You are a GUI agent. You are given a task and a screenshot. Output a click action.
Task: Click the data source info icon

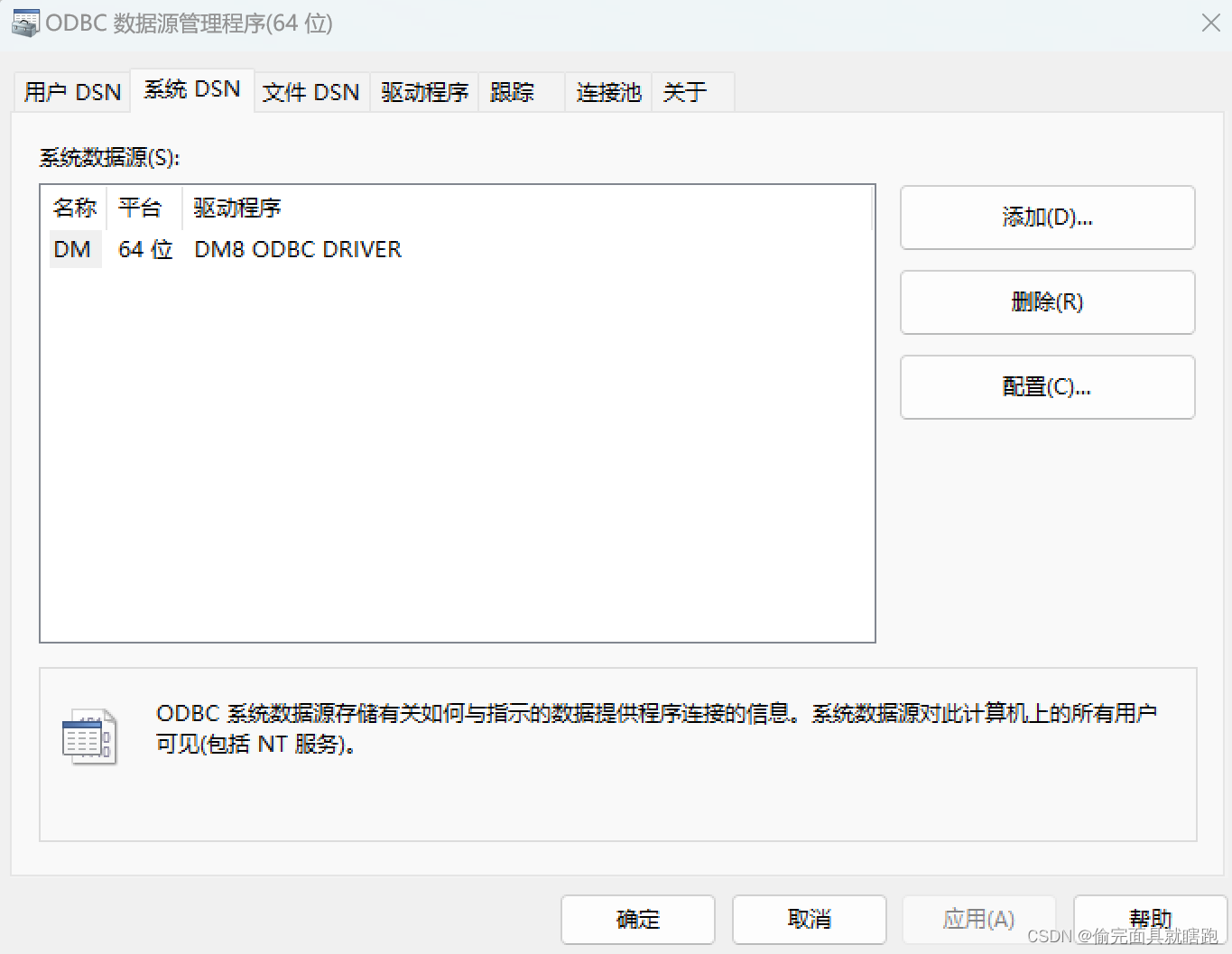(89, 736)
